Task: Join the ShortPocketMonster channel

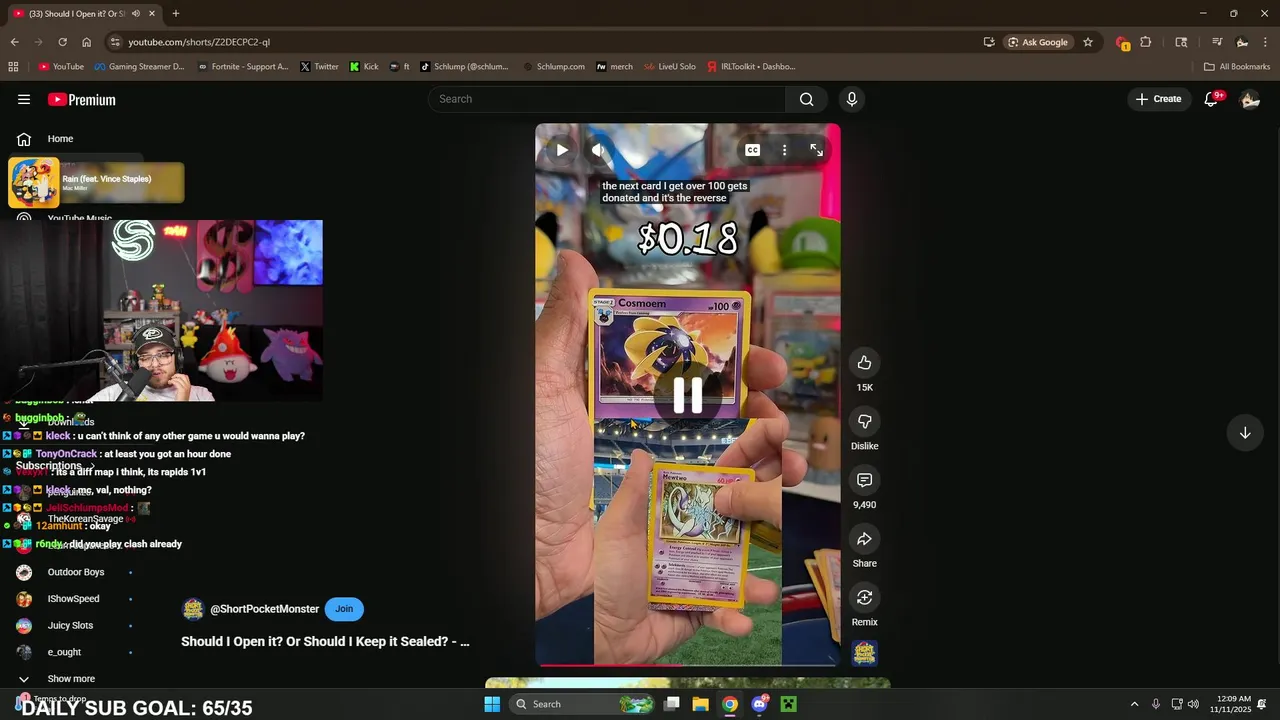Action: click(x=344, y=609)
